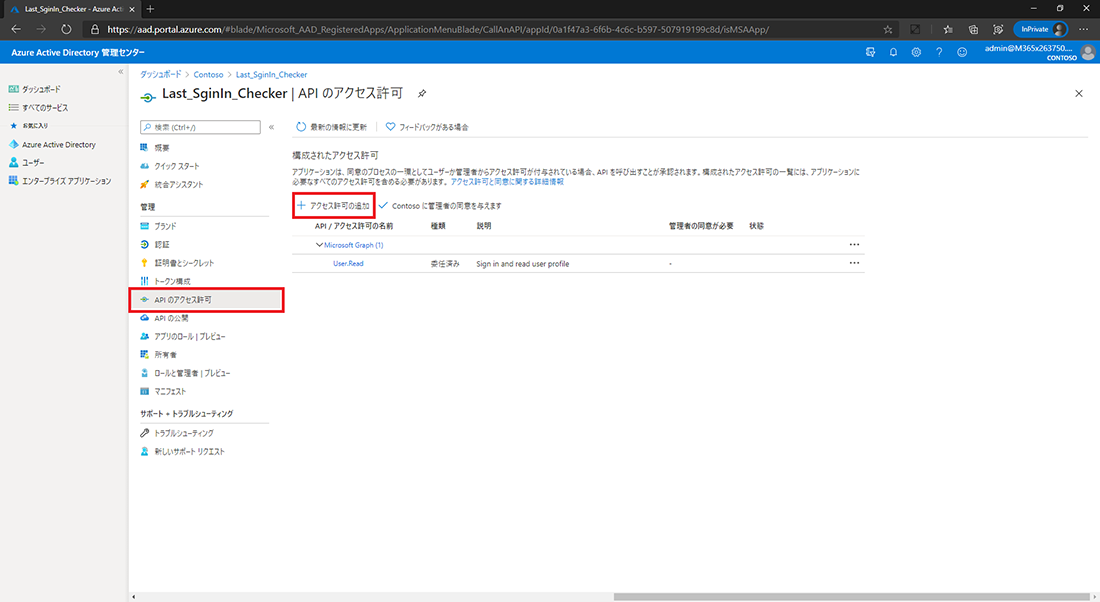
Task: Open the browser collections icon
Action: coord(973,29)
